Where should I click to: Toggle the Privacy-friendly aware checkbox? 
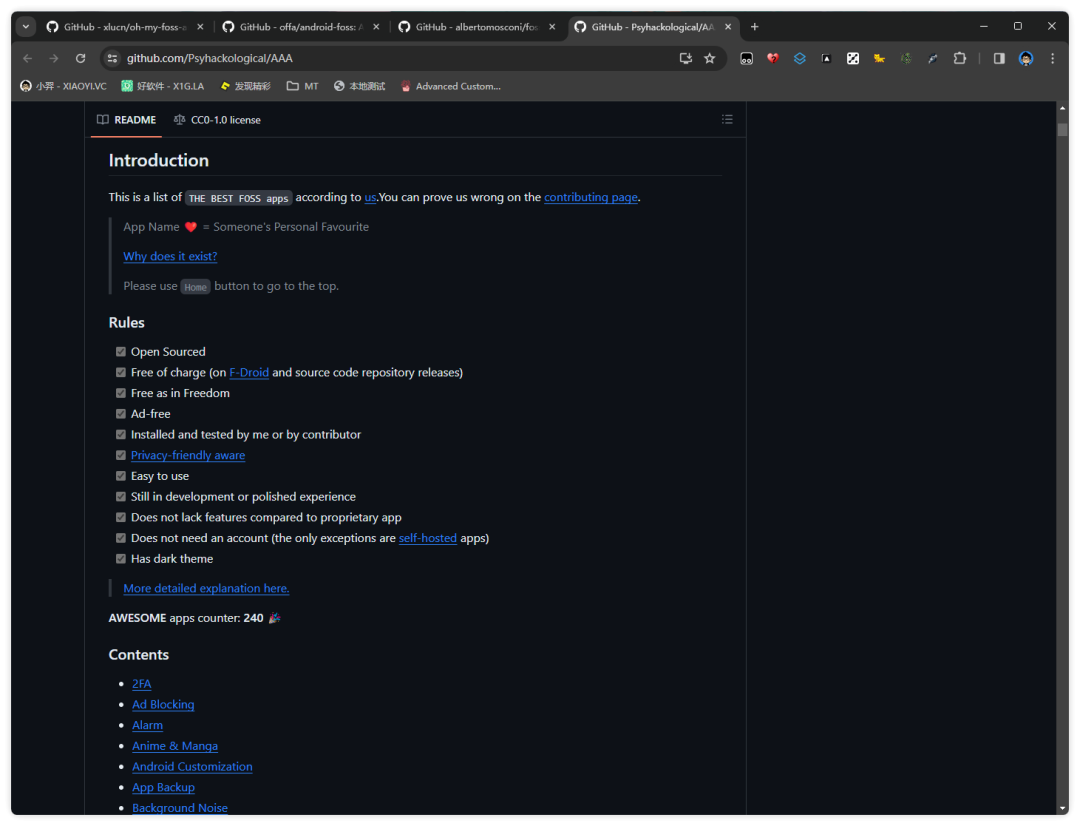pos(121,455)
